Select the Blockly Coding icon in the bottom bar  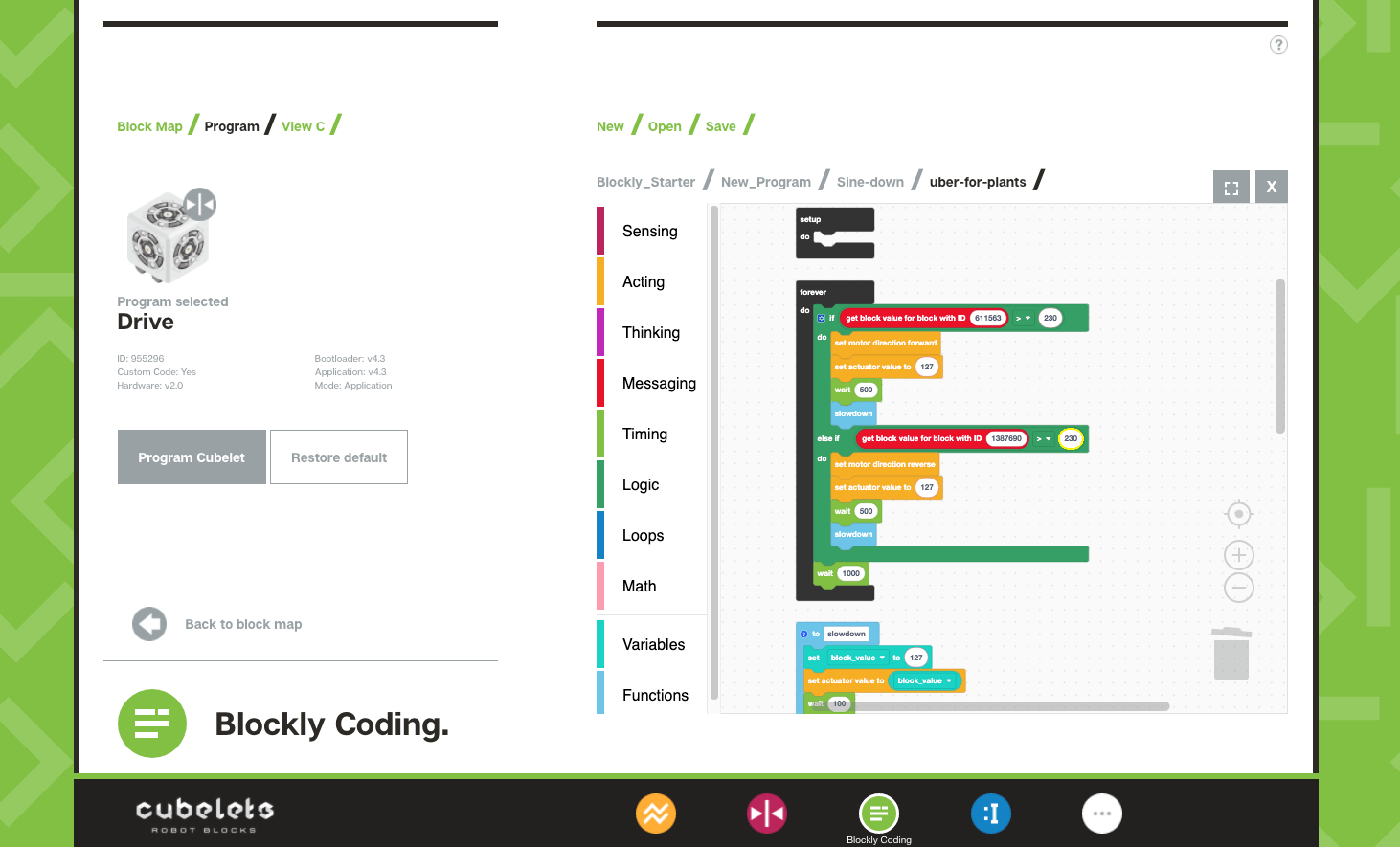coord(879,814)
